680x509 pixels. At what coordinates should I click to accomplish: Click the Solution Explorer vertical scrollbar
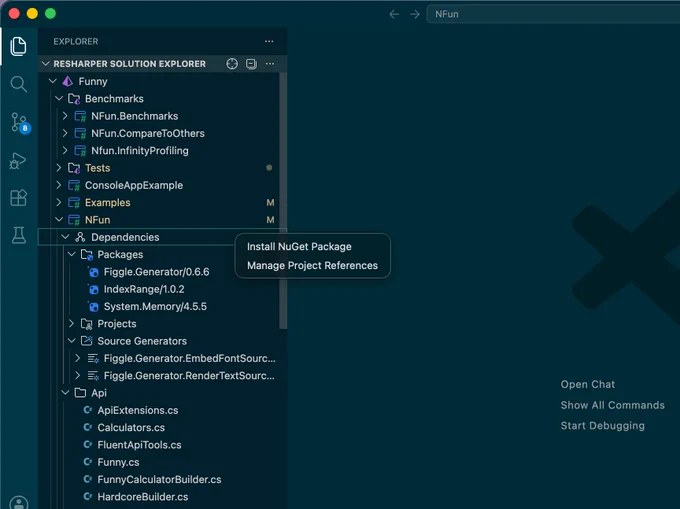(x=283, y=201)
